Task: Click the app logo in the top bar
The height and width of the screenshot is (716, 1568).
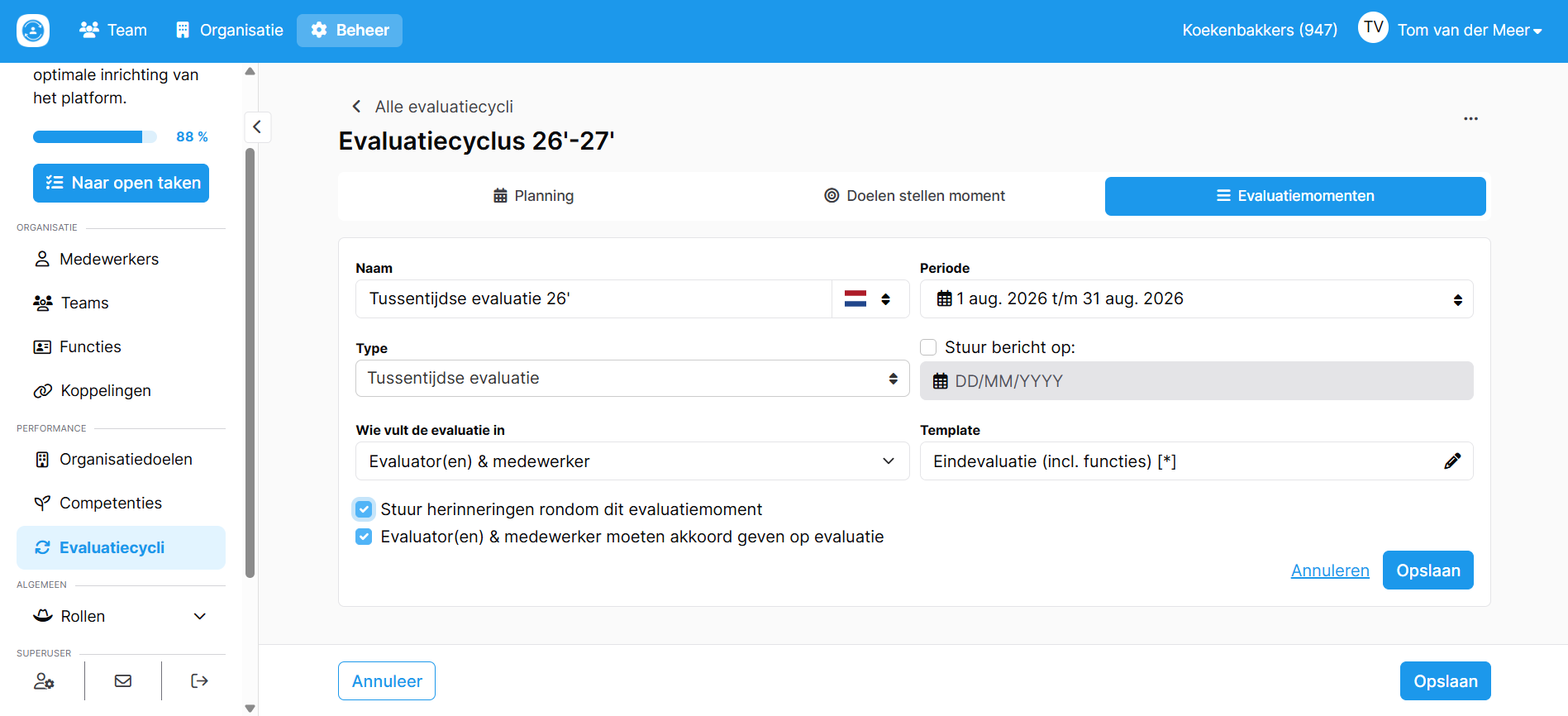Action: point(33,31)
